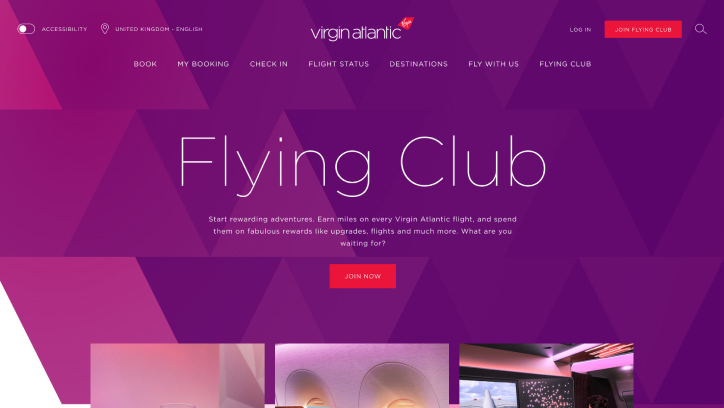Go to Flight Status
The height and width of the screenshot is (408, 724).
click(338, 64)
